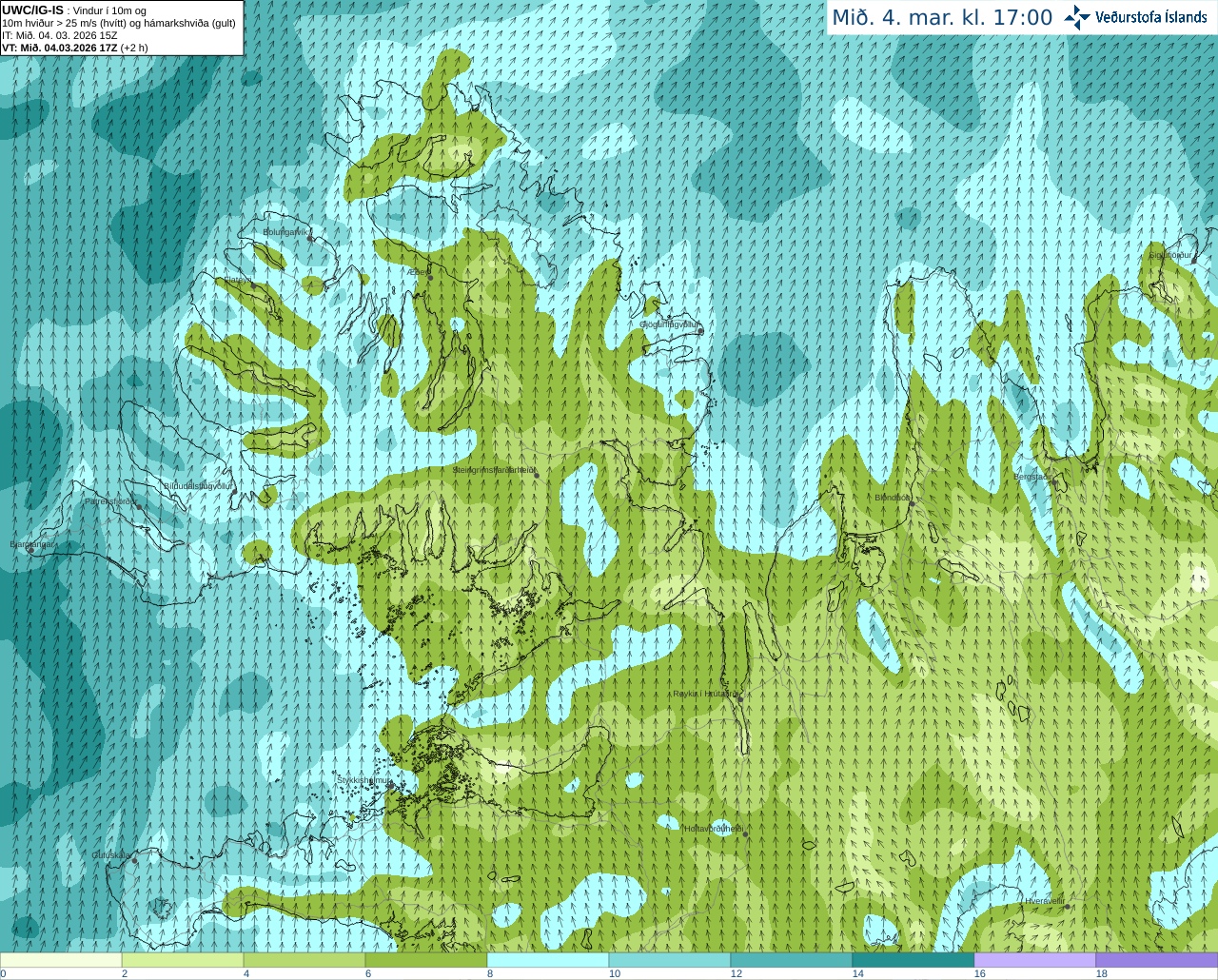This screenshot has width=1218, height=980.
Task: Select the 14–16 m/s dark teal legend swatch
Action: [913, 960]
